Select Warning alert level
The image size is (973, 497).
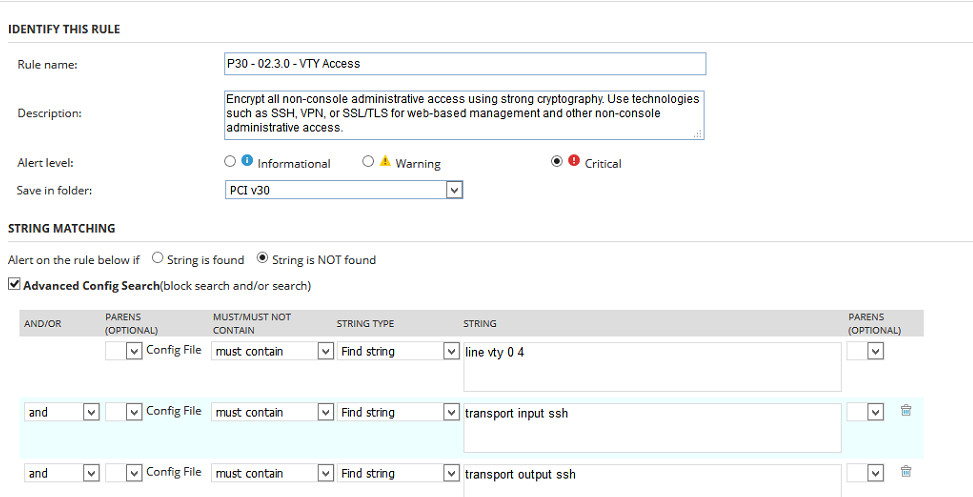tap(368, 161)
